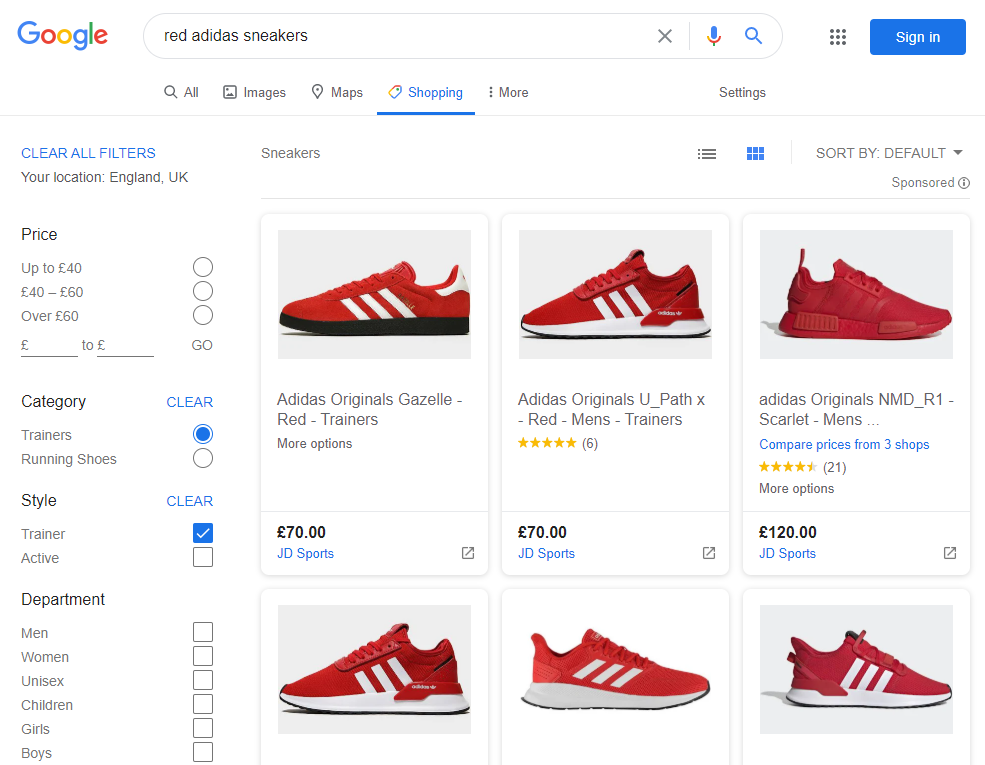Select the Shopping tab
985x765 pixels.
click(425, 92)
